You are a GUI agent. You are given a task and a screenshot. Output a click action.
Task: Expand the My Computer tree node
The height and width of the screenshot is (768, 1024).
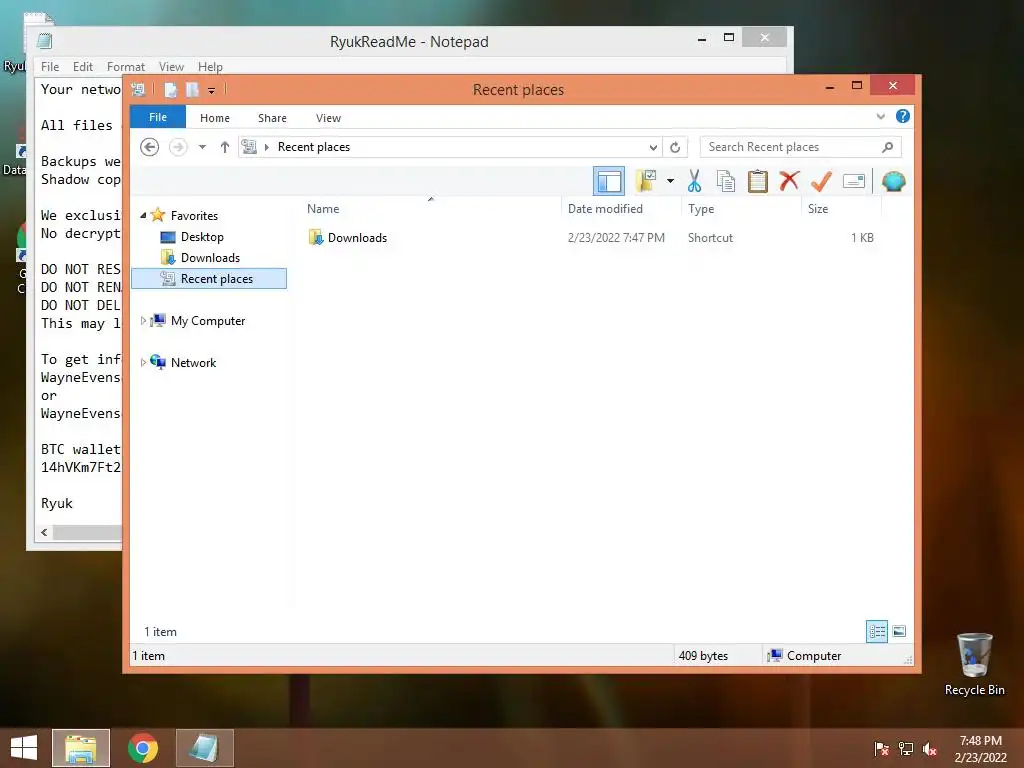click(143, 321)
